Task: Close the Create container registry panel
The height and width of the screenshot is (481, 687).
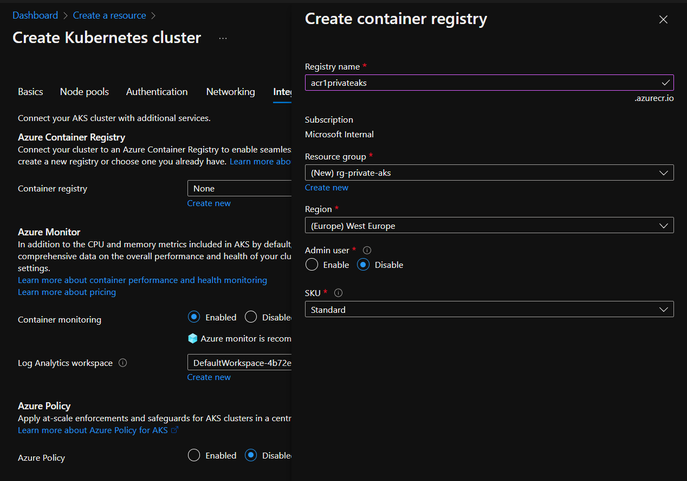Action: [x=663, y=20]
